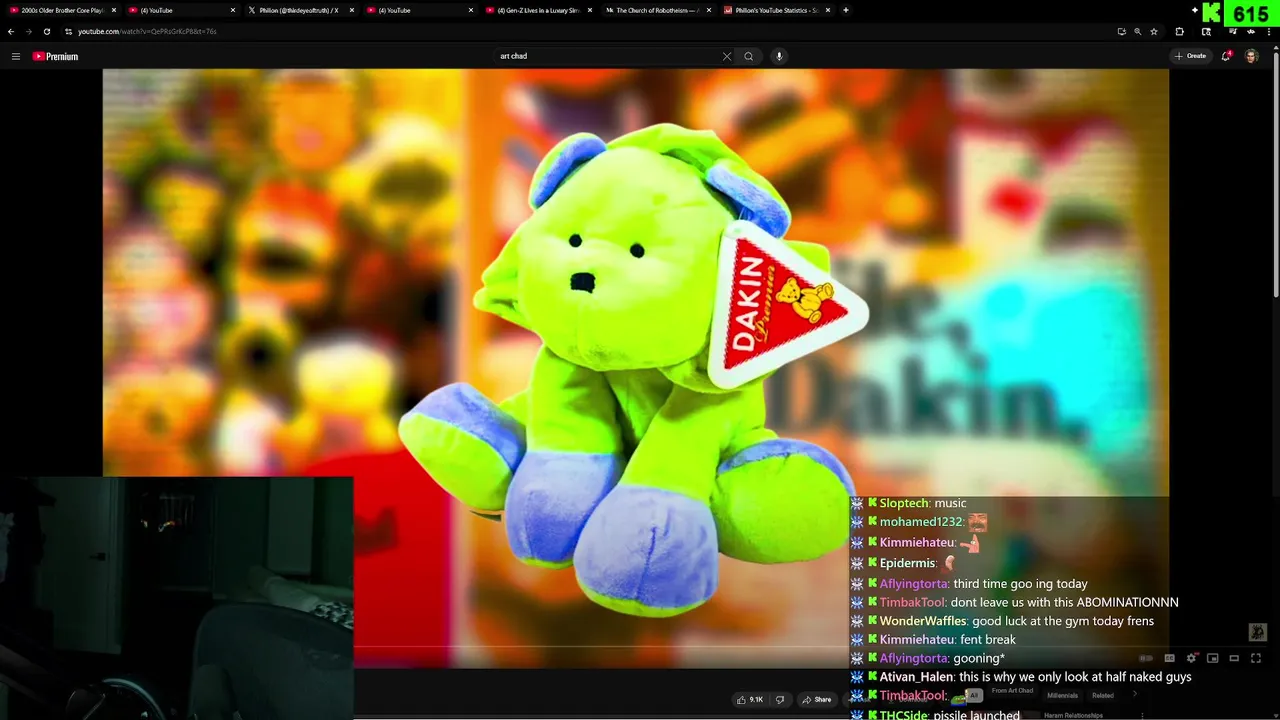
Task: Click Epidermis chat username
Action: [x=907, y=563]
